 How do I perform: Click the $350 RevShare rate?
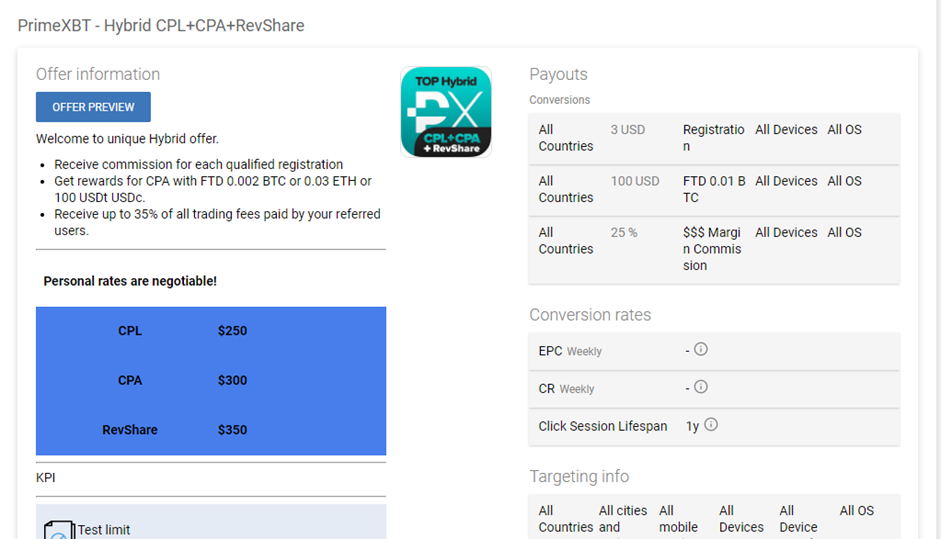tap(232, 430)
